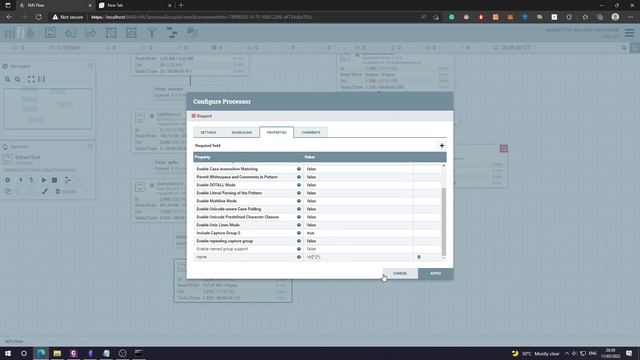
Task: Open File Explorer from the taskbar
Action: pyautogui.click(x=57, y=353)
